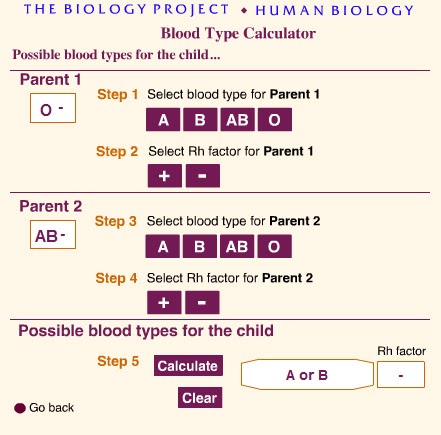The image size is (441, 435).
Task: Choose AB blood type for Parent 2
Action: (x=237, y=246)
